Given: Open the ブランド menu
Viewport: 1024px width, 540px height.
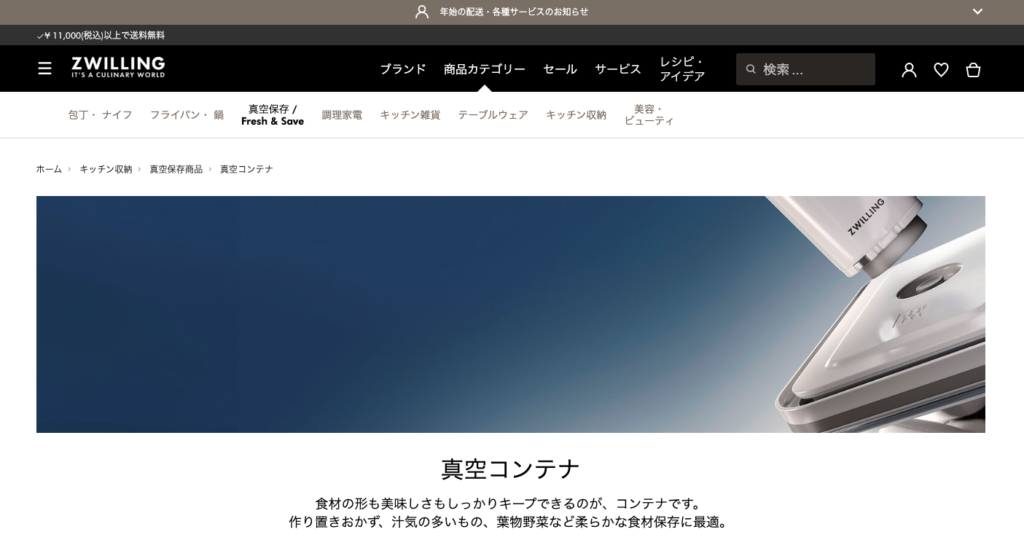Looking at the screenshot, I should [403, 69].
